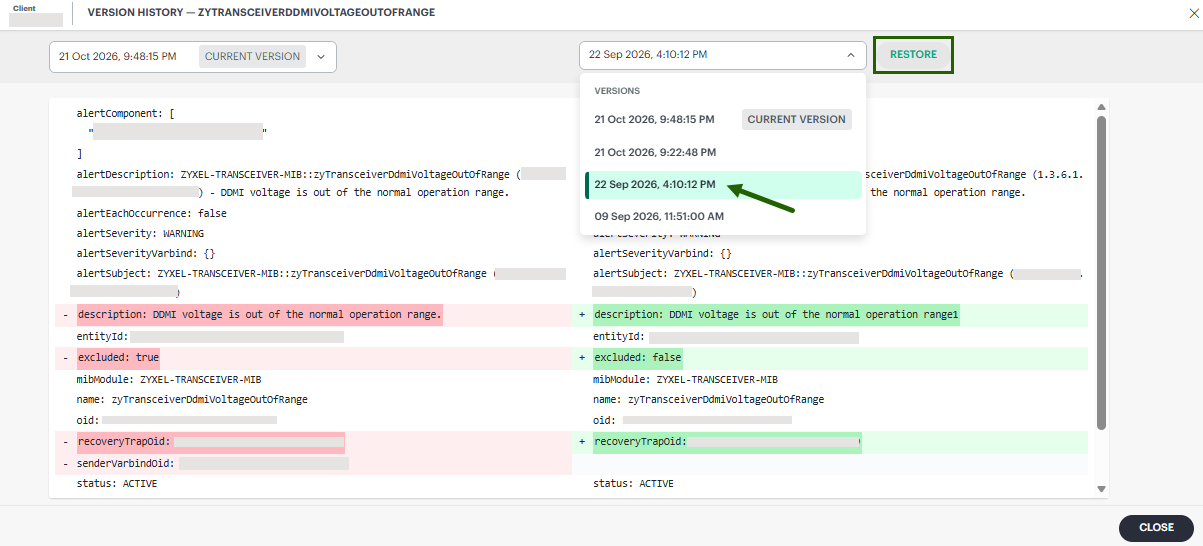
Task: Click left 'entityId:' line
Action: (x=210, y=337)
